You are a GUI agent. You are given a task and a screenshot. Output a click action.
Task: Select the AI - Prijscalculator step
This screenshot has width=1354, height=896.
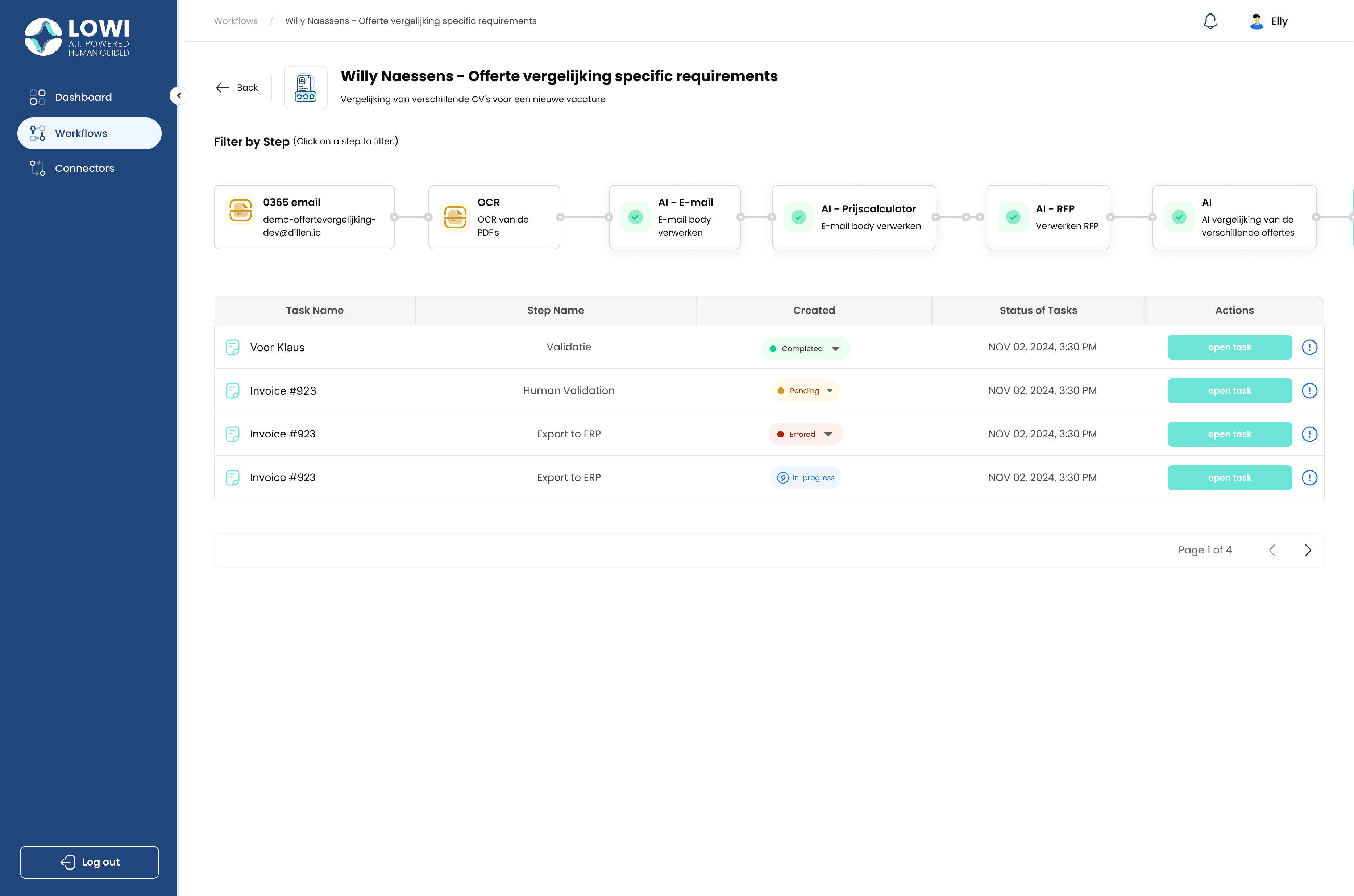click(853, 217)
